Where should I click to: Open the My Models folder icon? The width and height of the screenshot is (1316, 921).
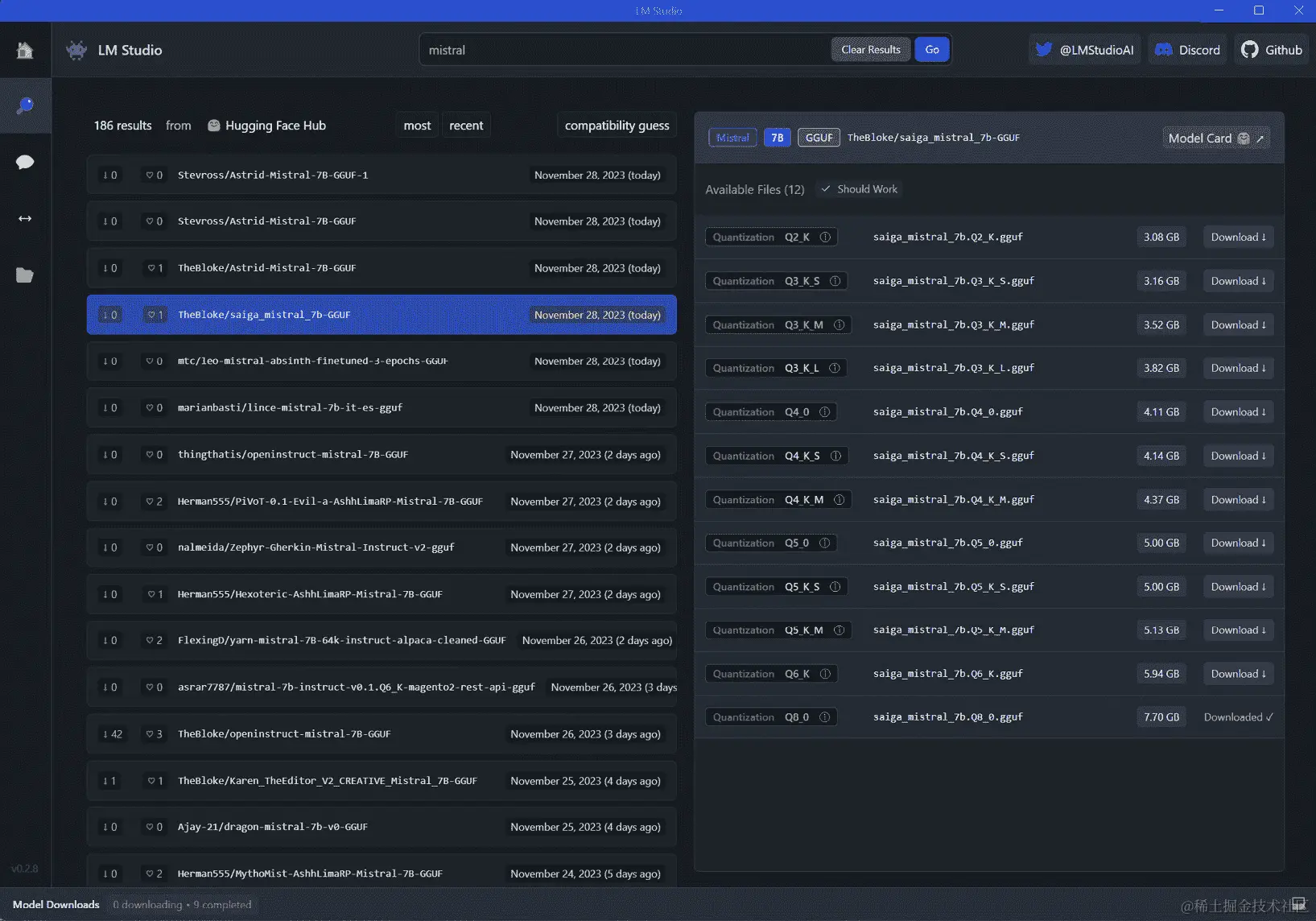[x=25, y=275]
